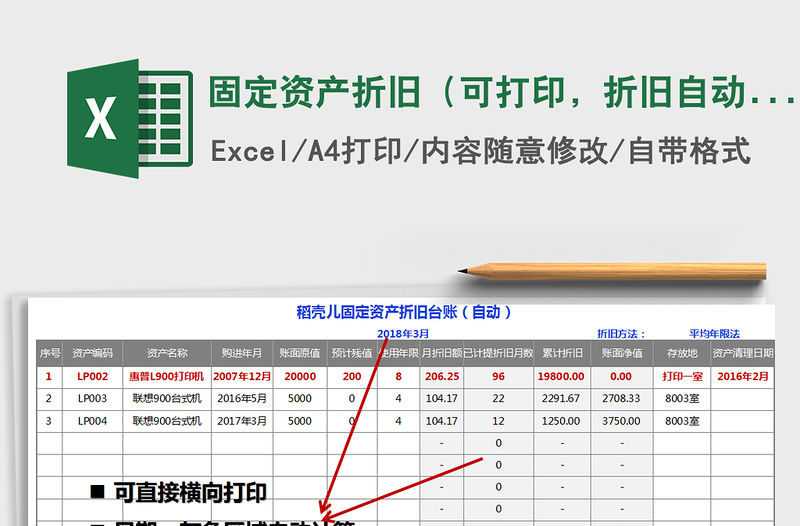Click accumulated depreciation cell 1250.00
Viewport: 800px width, 526px height.
562,421
